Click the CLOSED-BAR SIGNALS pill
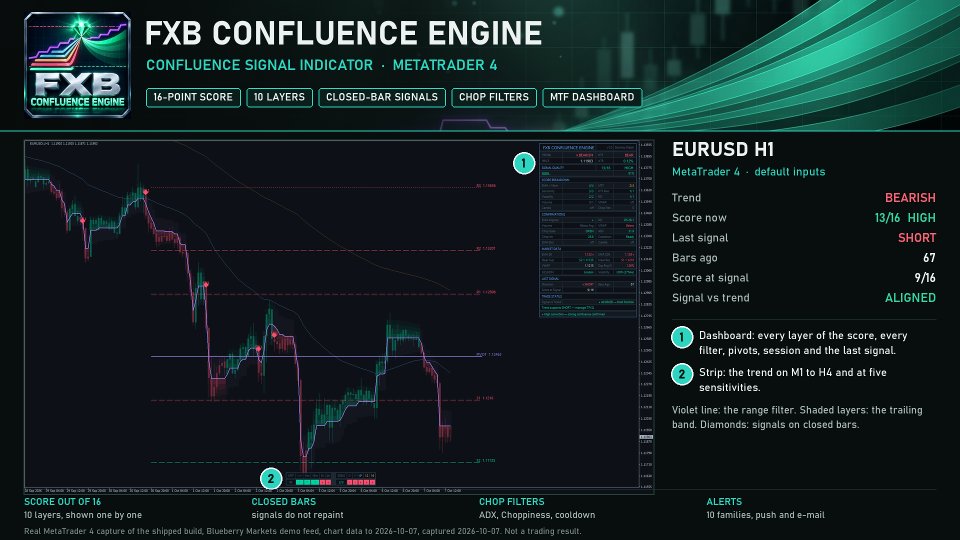960x540 pixels. 381,97
